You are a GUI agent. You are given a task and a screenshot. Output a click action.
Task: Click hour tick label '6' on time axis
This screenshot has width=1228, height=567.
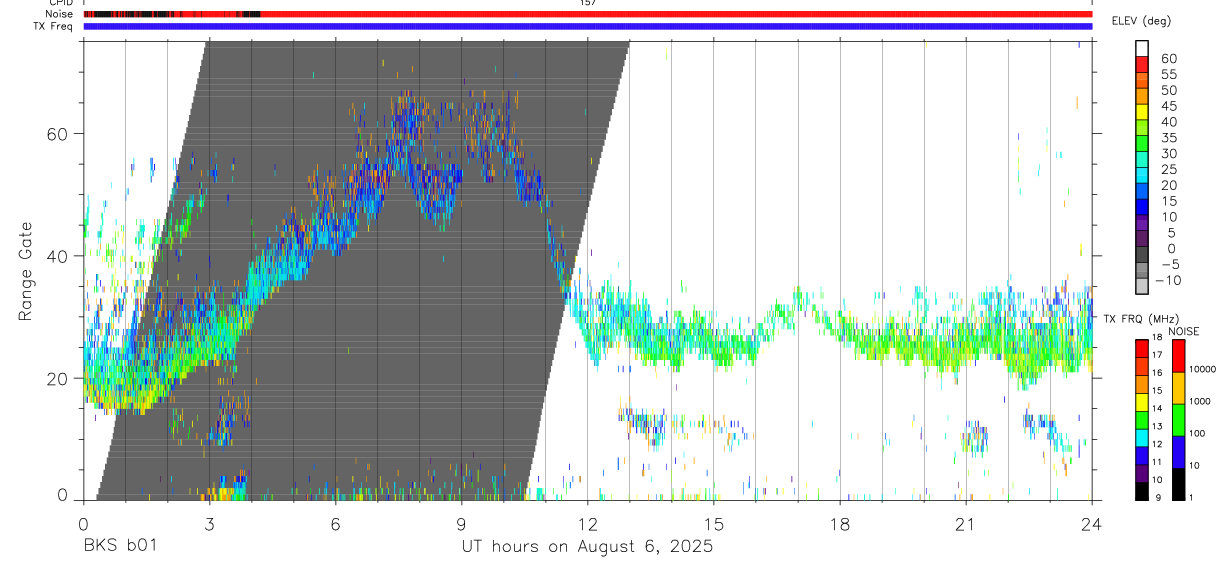click(335, 524)
